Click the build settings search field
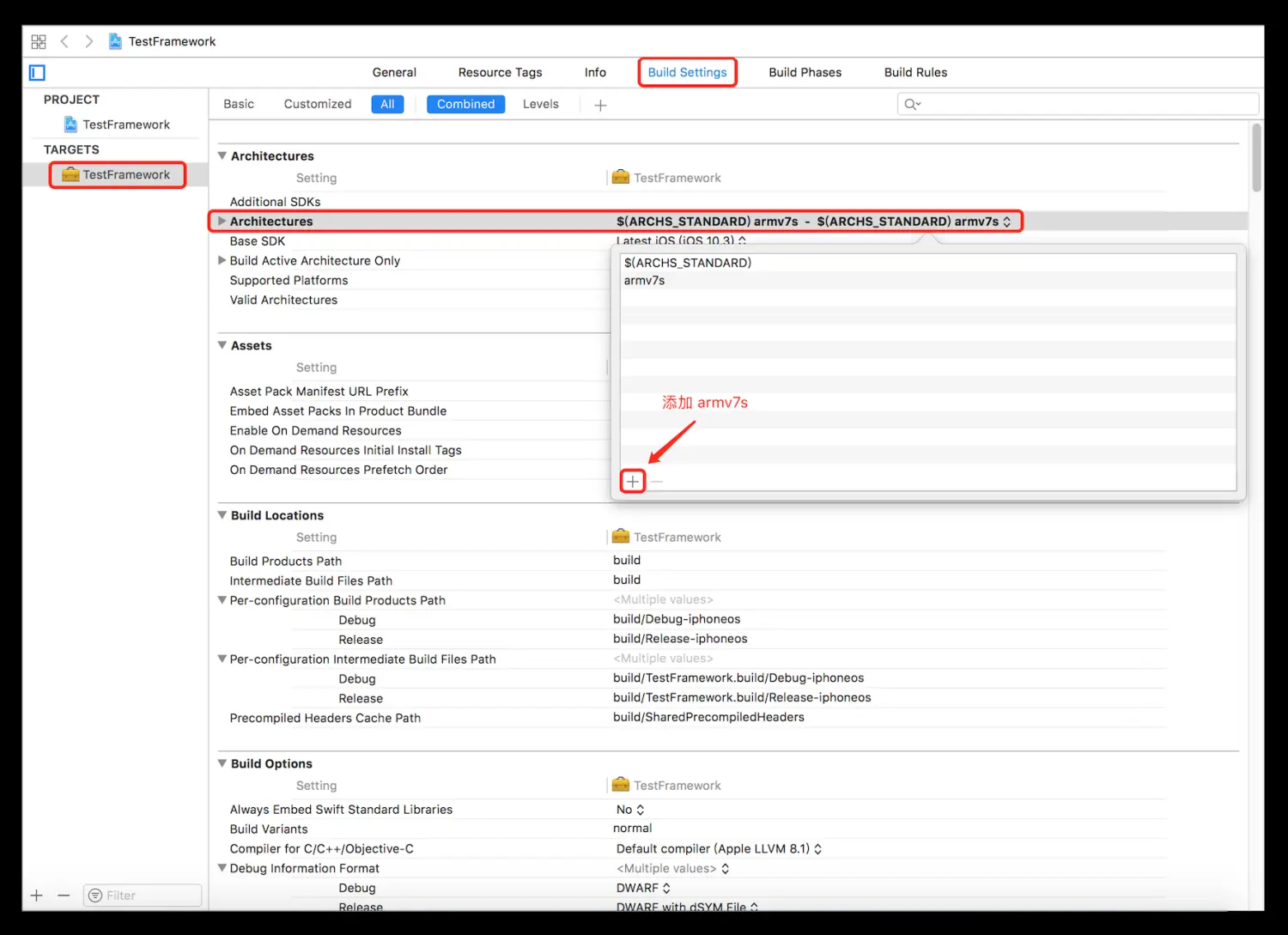This screenshot has height=935, width=1288. (x=1078, y=104)
